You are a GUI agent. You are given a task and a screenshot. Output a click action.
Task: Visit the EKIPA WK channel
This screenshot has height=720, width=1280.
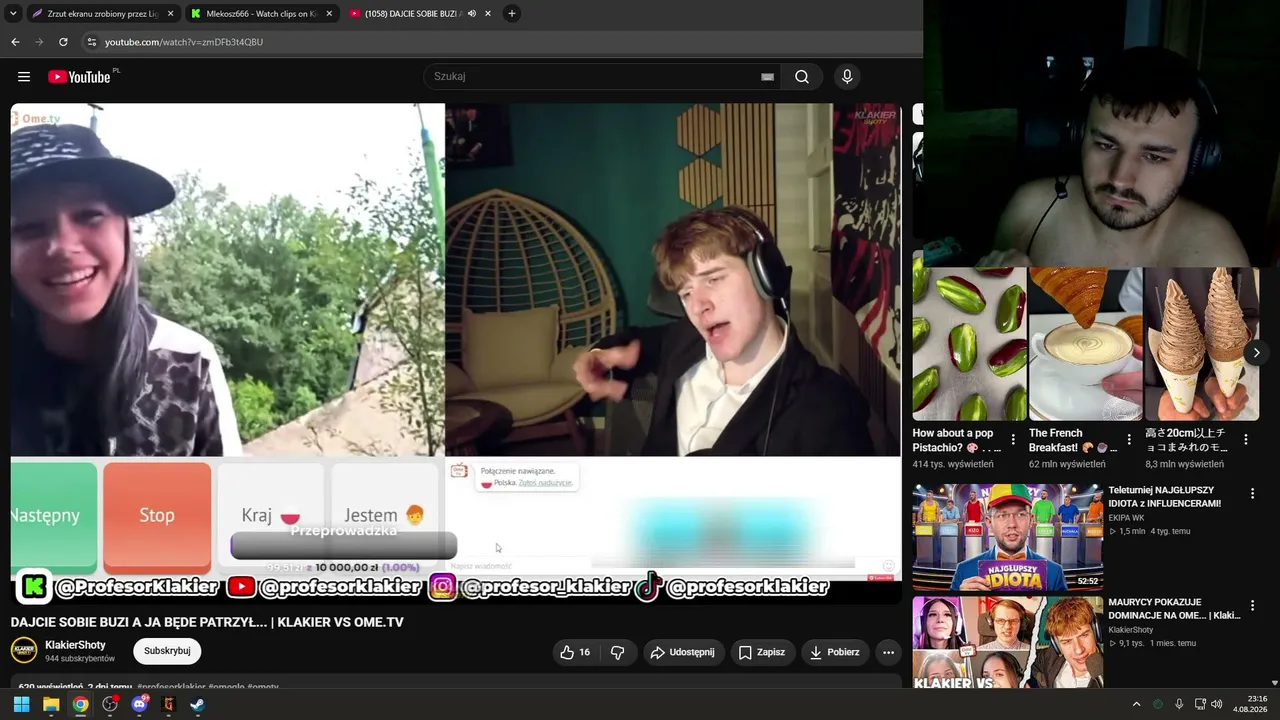point(1126,518)
